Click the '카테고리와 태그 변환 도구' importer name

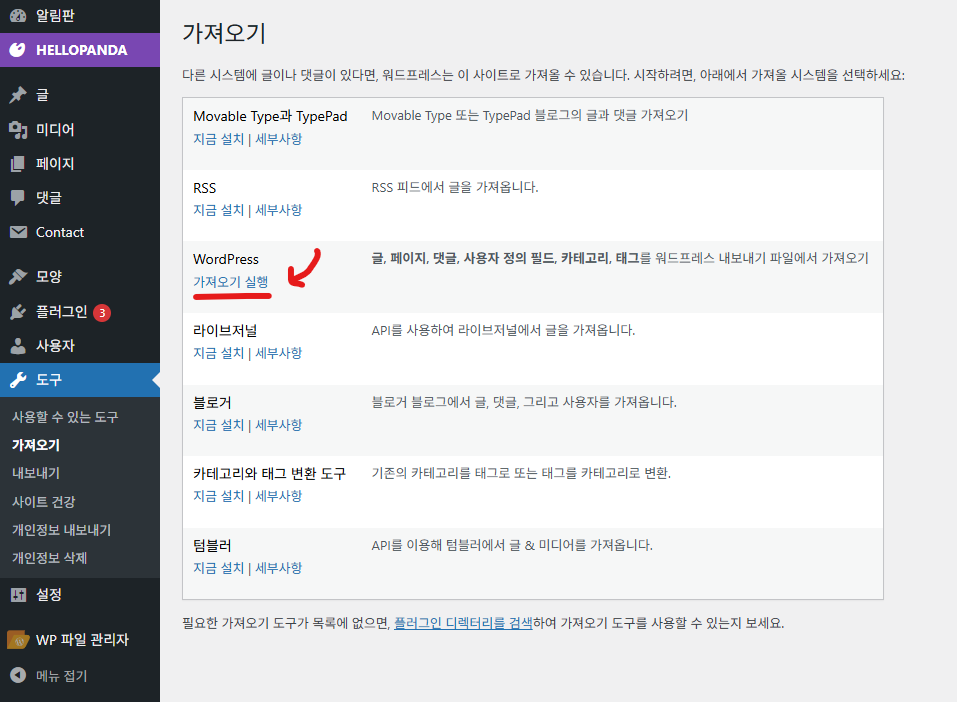click(269, 473)
